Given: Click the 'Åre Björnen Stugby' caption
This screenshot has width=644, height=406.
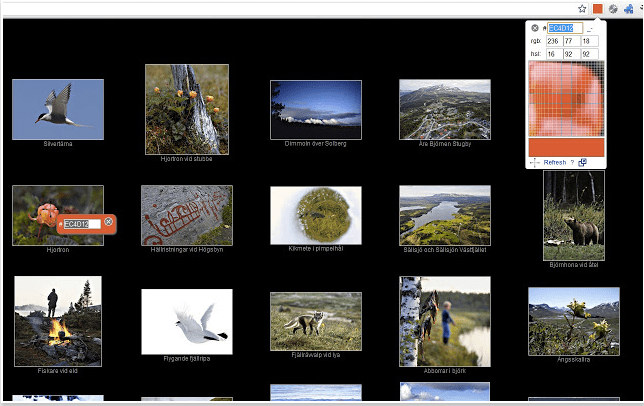Looking at the screenshot, I should pos(445,144).
